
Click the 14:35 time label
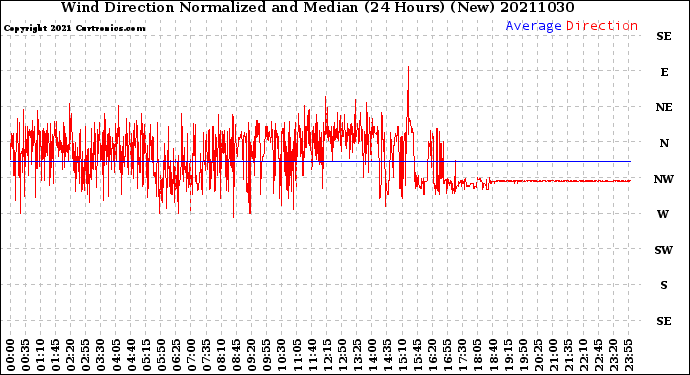(x=387, y=355)
